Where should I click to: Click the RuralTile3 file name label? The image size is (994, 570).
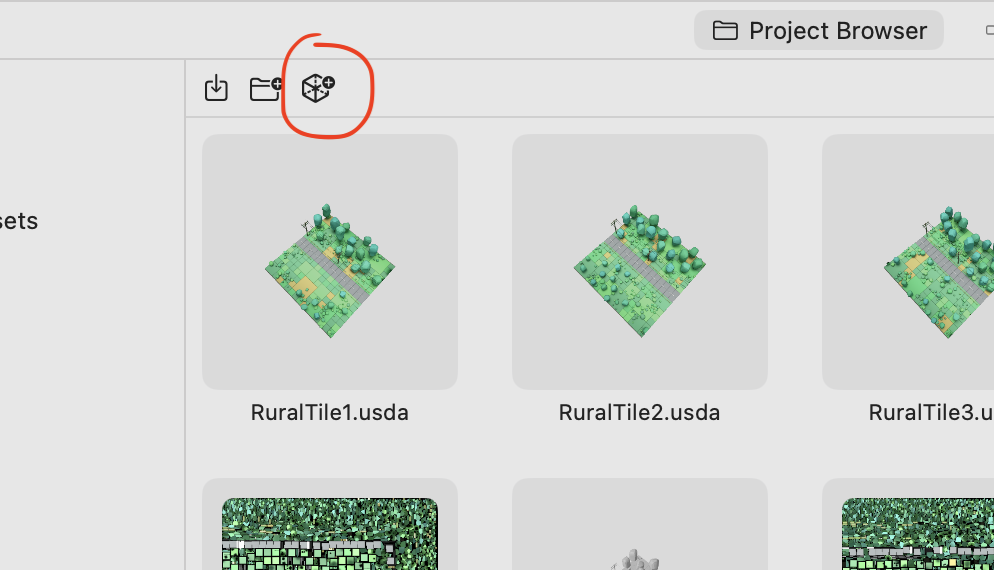931,413
